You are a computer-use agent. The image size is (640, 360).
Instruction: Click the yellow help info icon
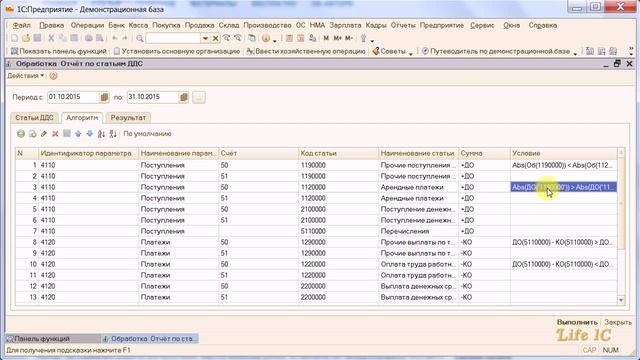(x=266, y=38)
